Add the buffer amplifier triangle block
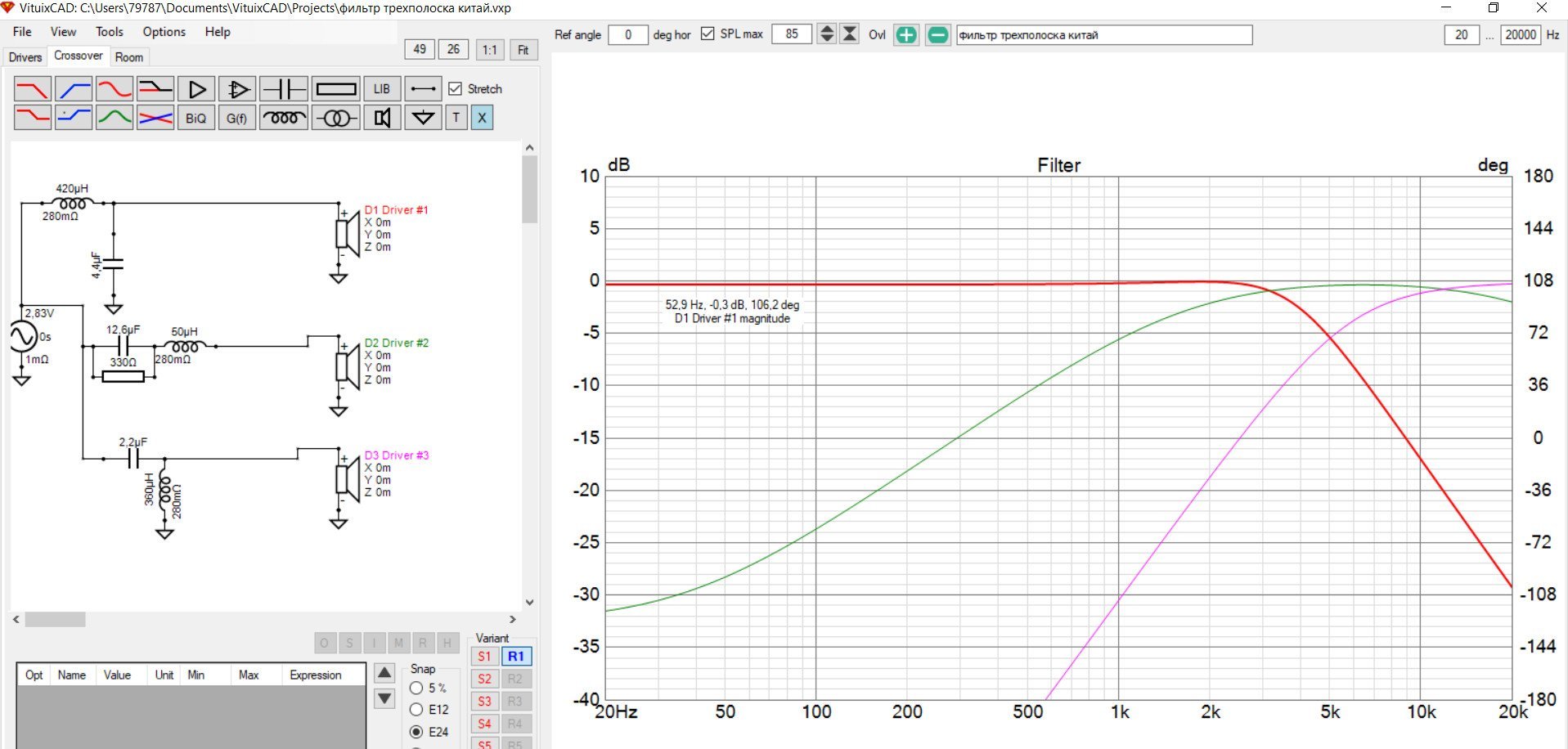The image size is (1568, 749). 196,89
